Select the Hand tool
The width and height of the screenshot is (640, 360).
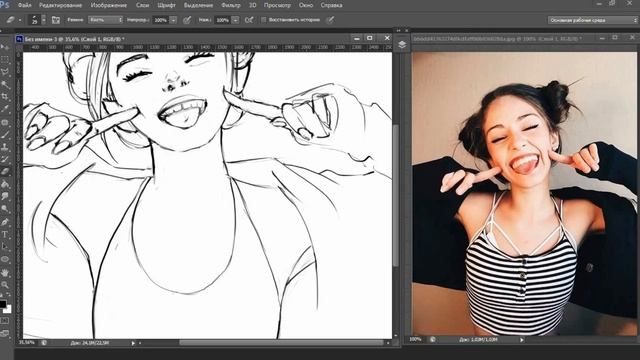point(5,272)
